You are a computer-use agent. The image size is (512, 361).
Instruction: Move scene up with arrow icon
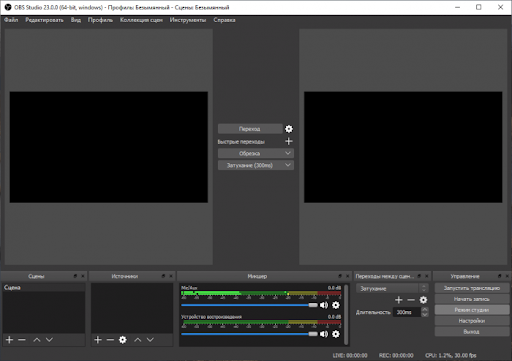coord(37,340)
